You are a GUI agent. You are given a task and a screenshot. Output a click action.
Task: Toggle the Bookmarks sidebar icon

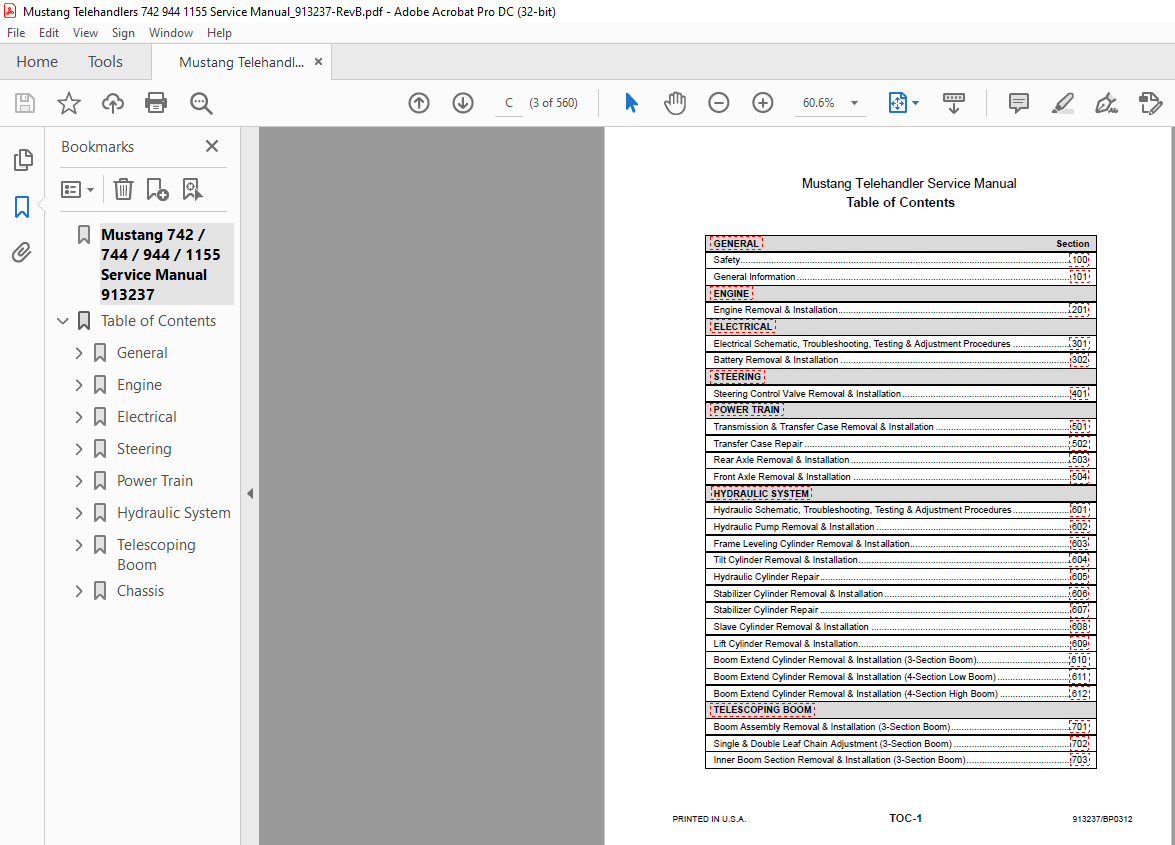tap(22, 207)
